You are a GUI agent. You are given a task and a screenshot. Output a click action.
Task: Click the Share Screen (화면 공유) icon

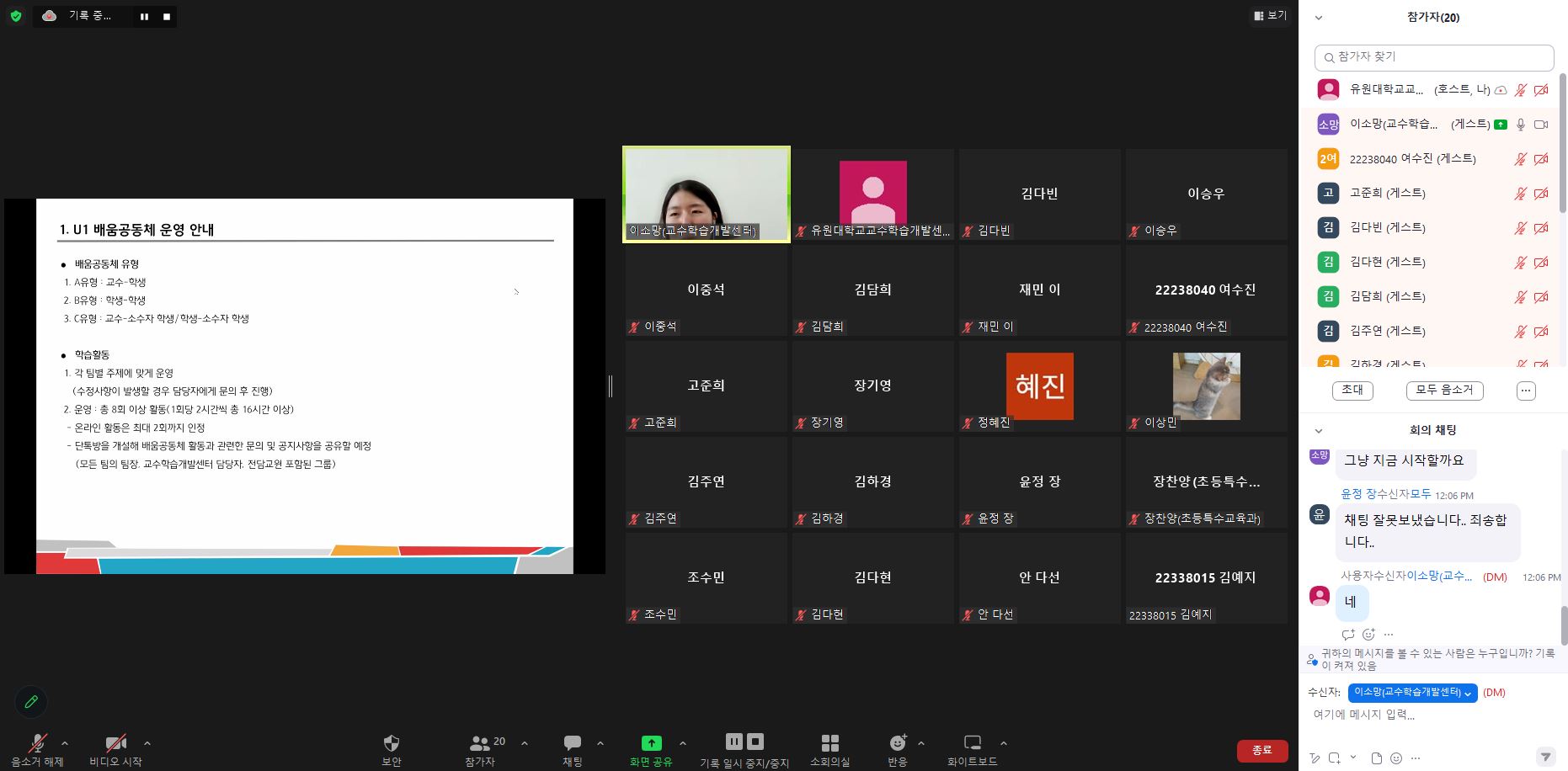(651, 743)
